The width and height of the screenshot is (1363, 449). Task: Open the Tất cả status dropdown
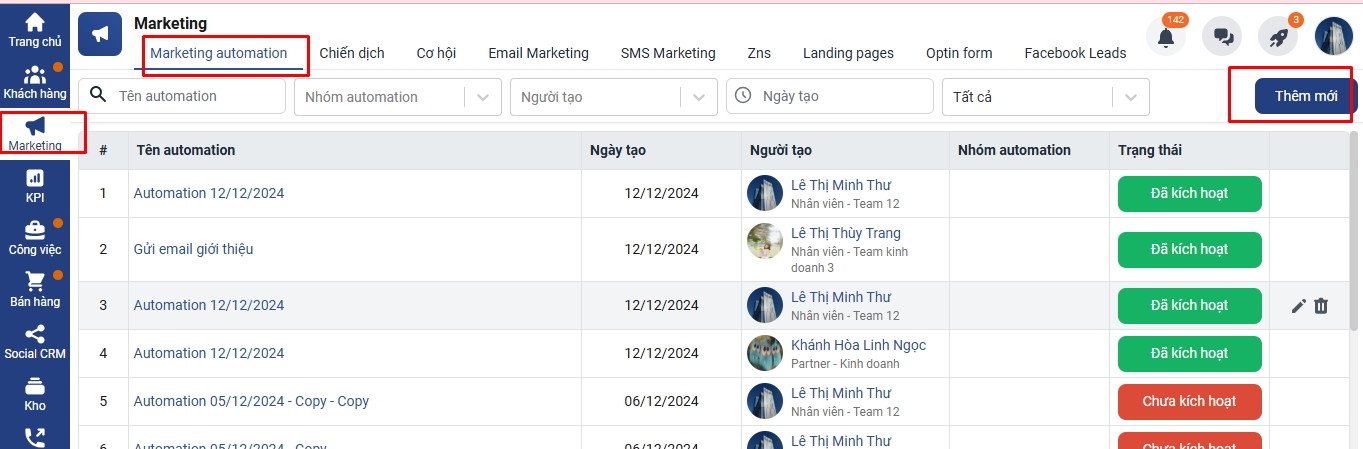[x=1130, y=97]
